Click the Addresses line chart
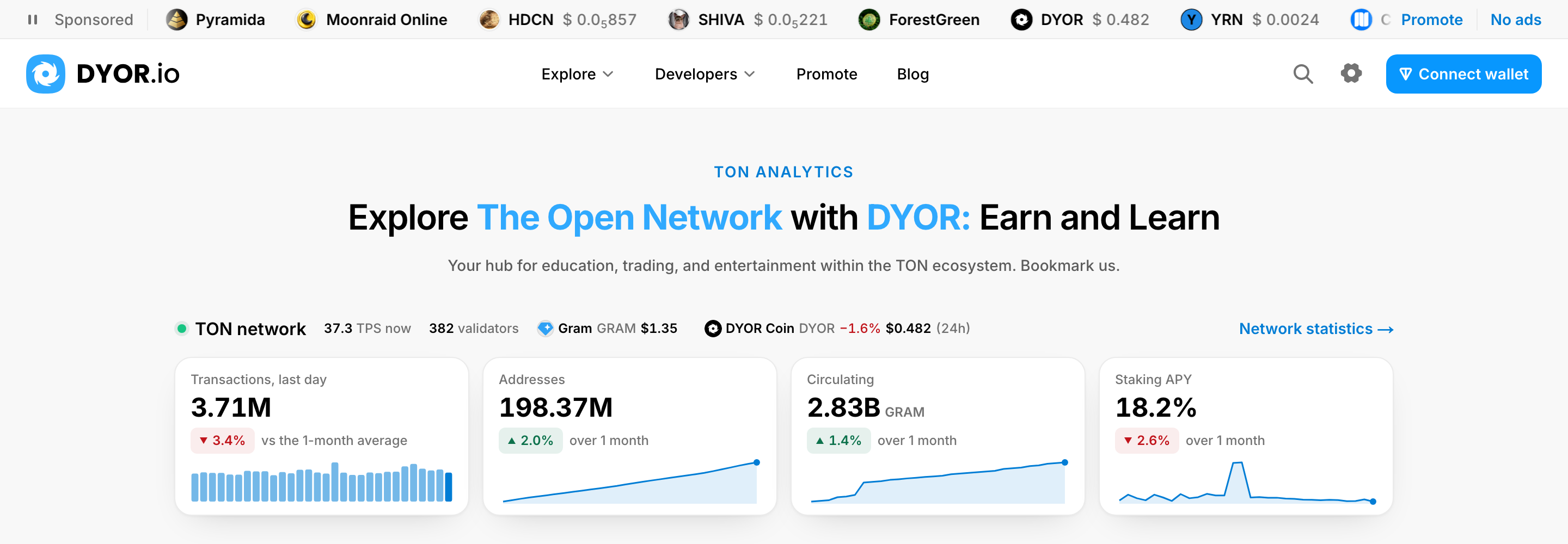This screenshot has height=544, width=1568. point(630,482)
